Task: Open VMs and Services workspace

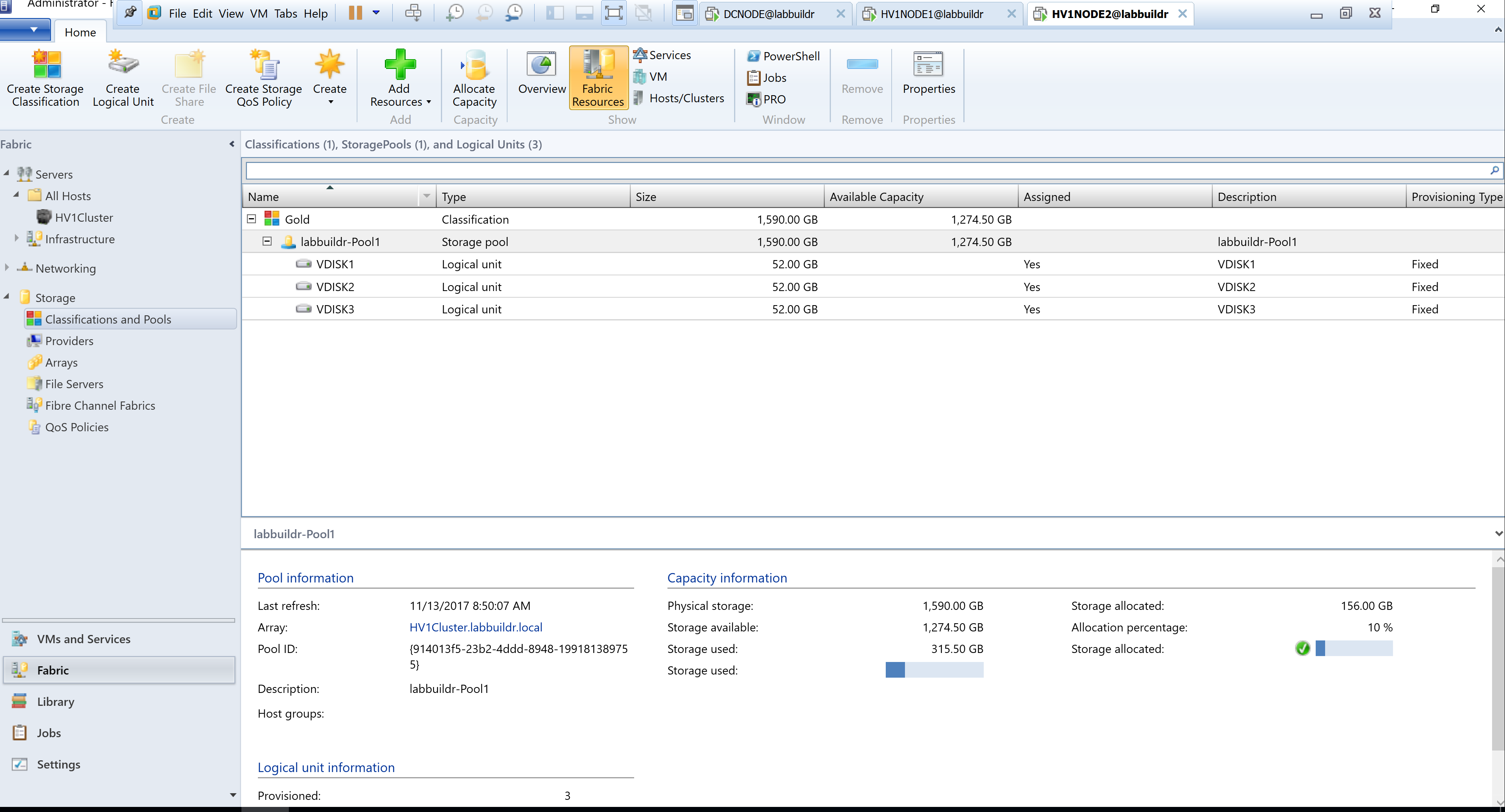Action: coord(119,638)
